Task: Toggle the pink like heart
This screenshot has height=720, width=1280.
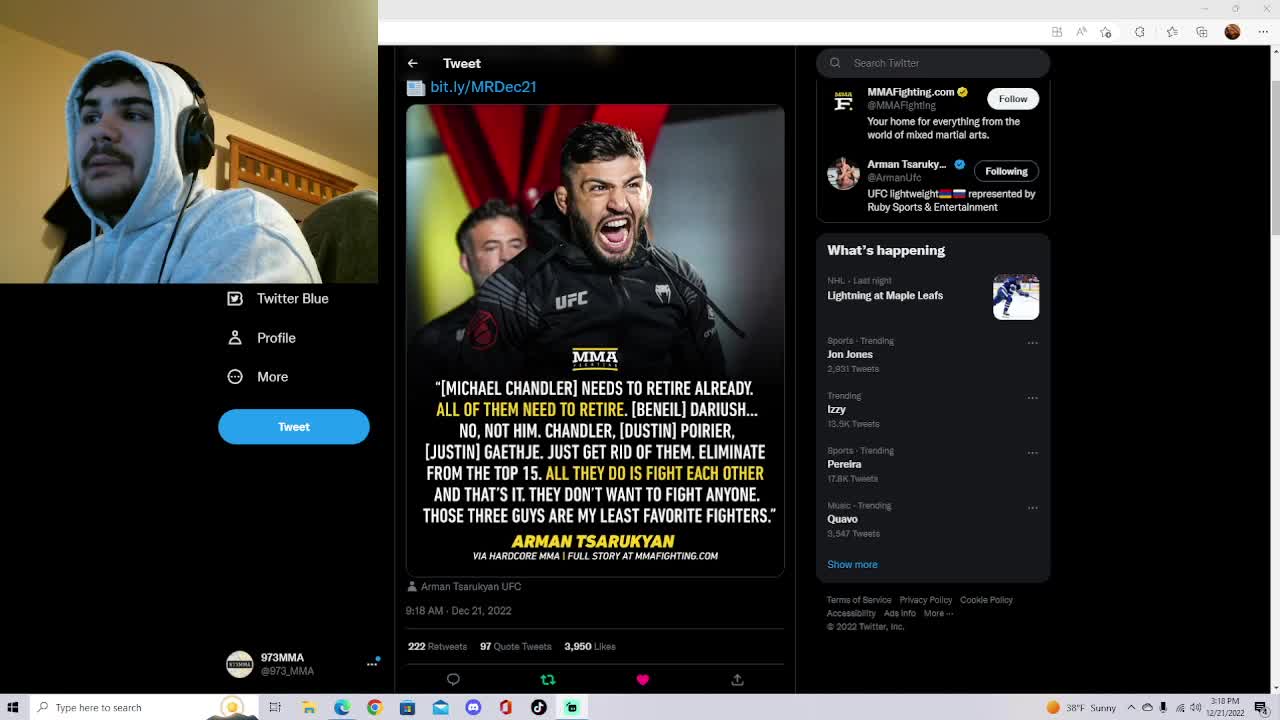Action: point(642,680)
